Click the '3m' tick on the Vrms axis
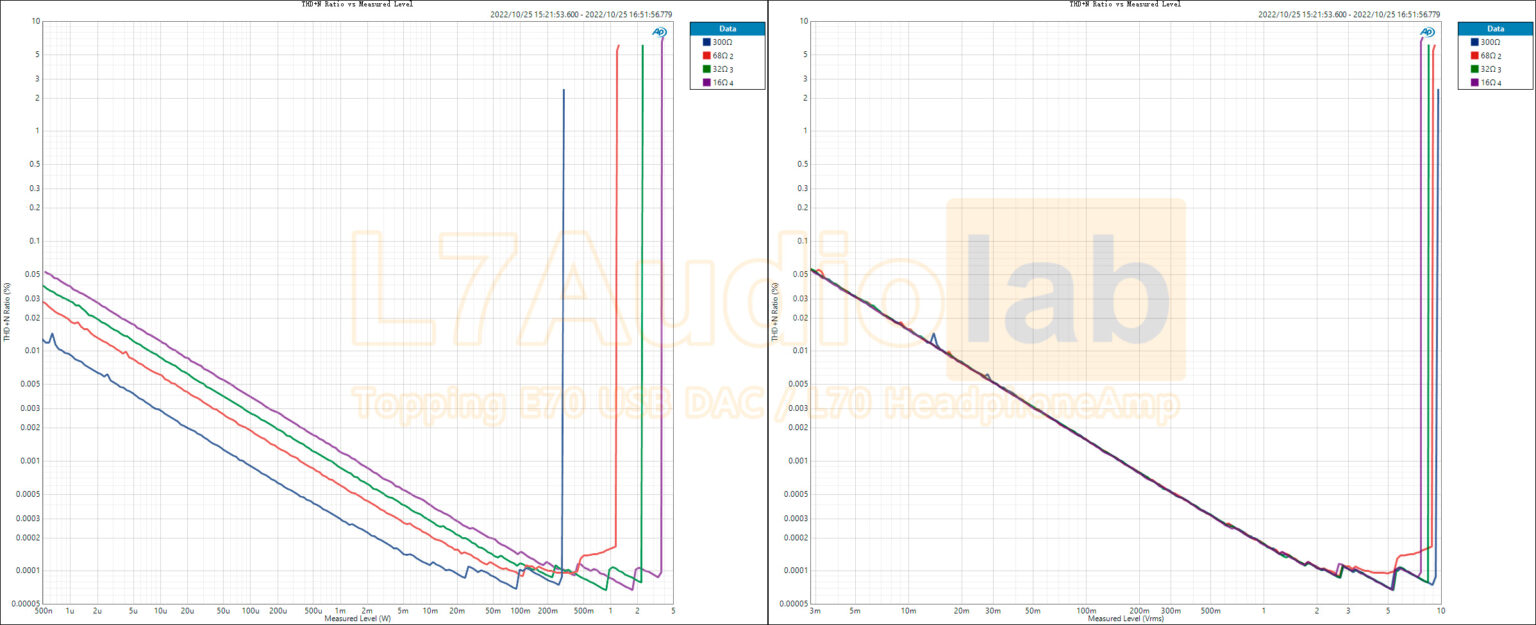 pos(815,610)
